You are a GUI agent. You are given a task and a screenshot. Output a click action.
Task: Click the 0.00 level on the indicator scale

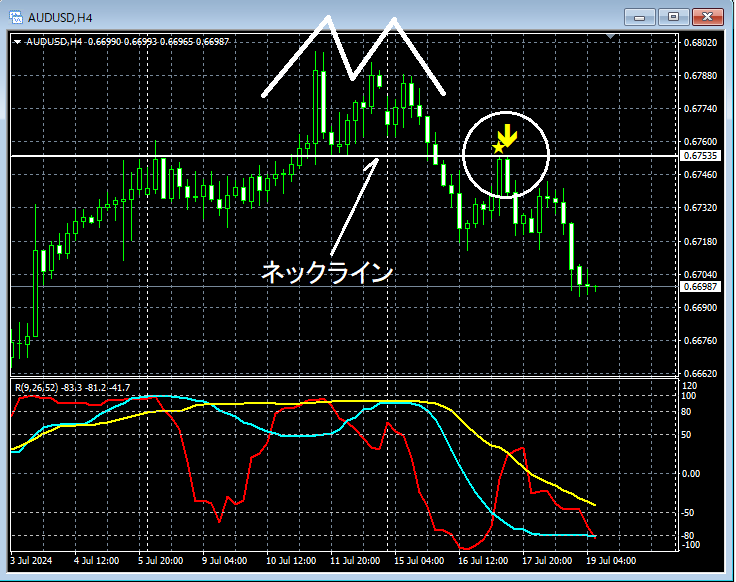coord(690,474)
